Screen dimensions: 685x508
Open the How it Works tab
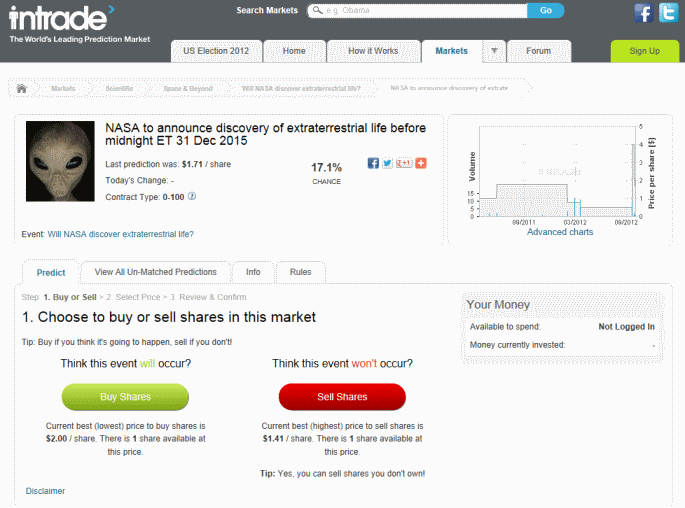tap(373, 51)
